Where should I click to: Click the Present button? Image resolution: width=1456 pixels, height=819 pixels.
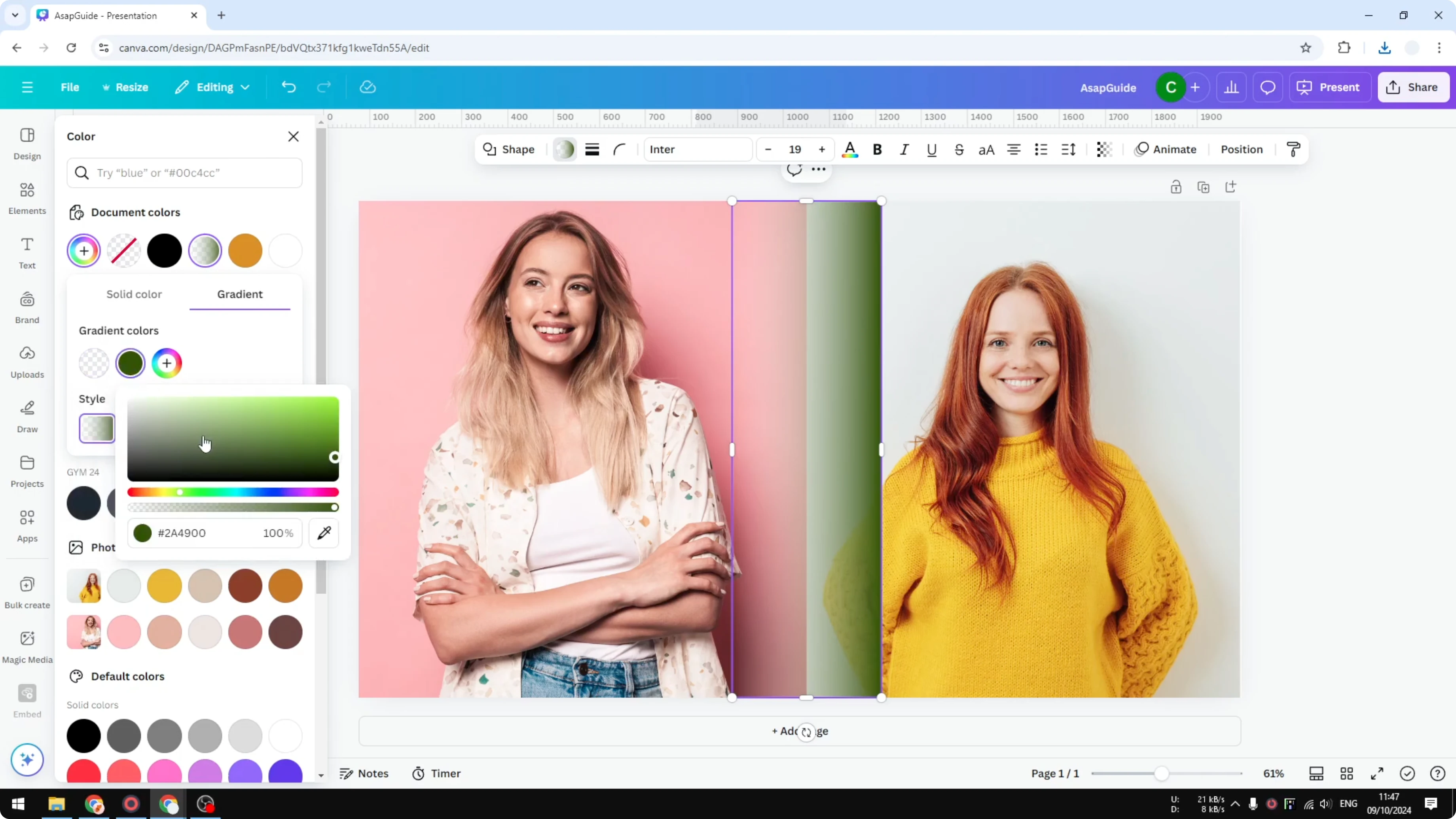[1329, 87]
